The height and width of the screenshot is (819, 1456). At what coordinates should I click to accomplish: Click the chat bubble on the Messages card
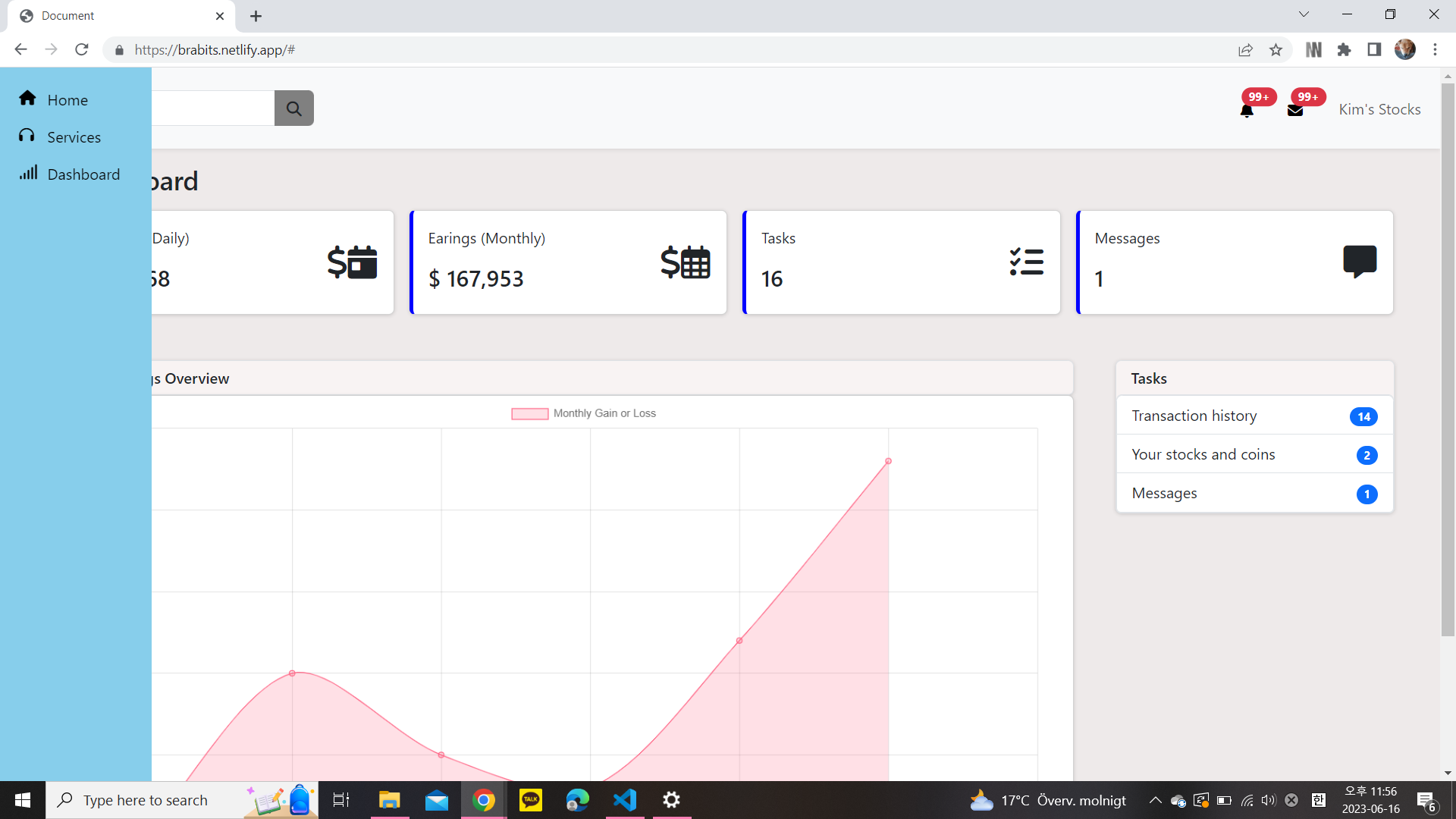coord(1360,262)
